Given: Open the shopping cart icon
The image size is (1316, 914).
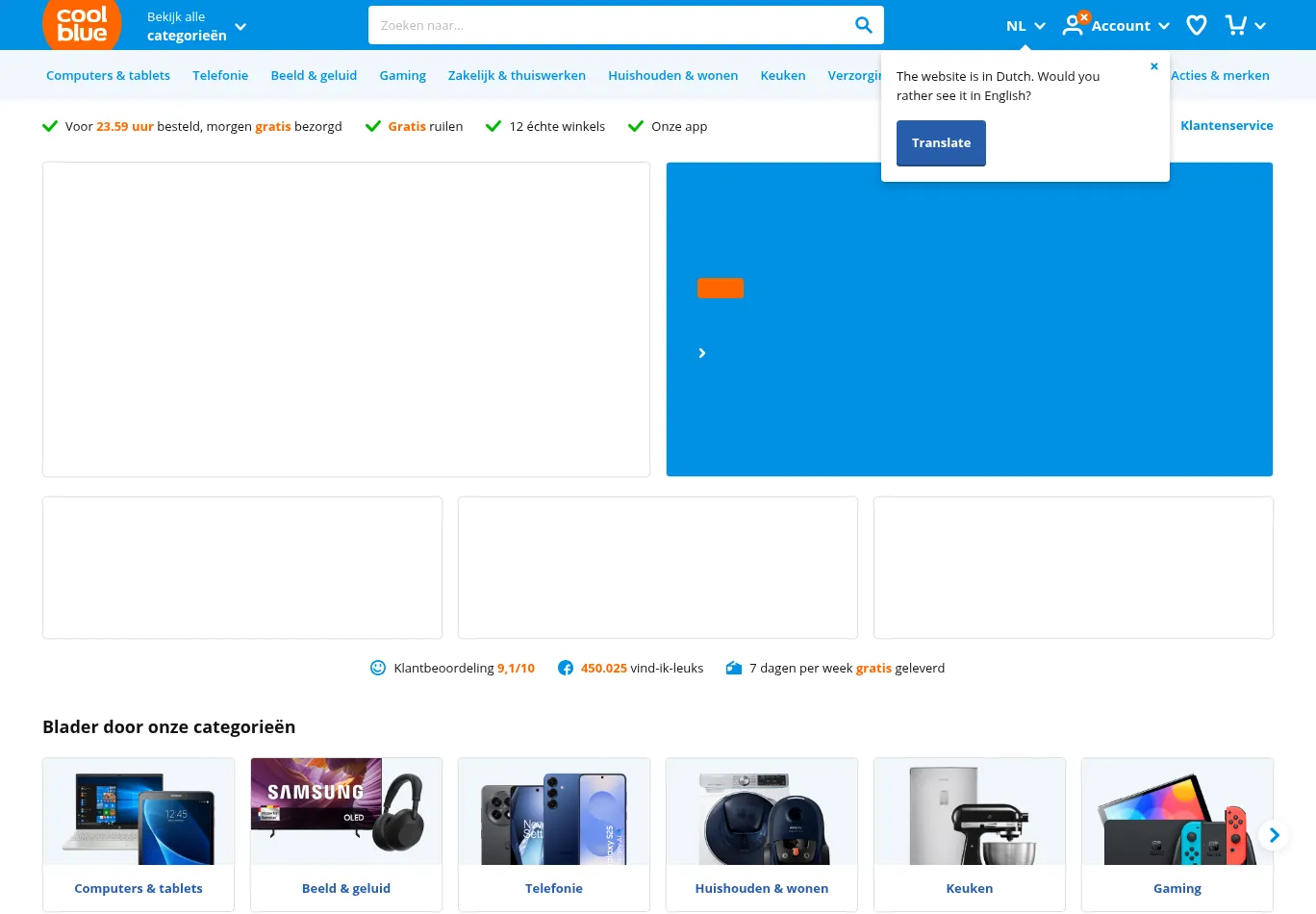Looking at the screenshot, I should 1235,25.
